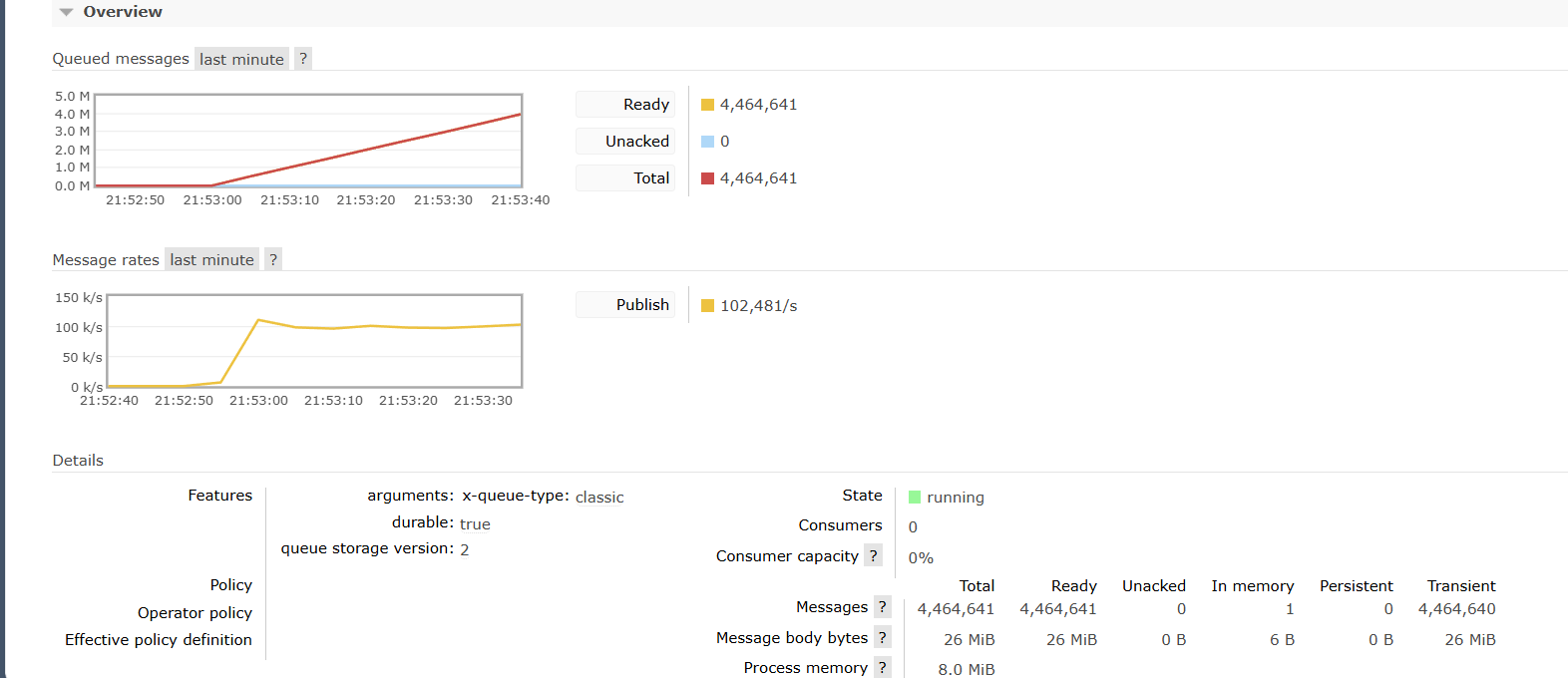
Task: Click the 'classic' x-queue-type value
Action: click(x=599, y=498)
